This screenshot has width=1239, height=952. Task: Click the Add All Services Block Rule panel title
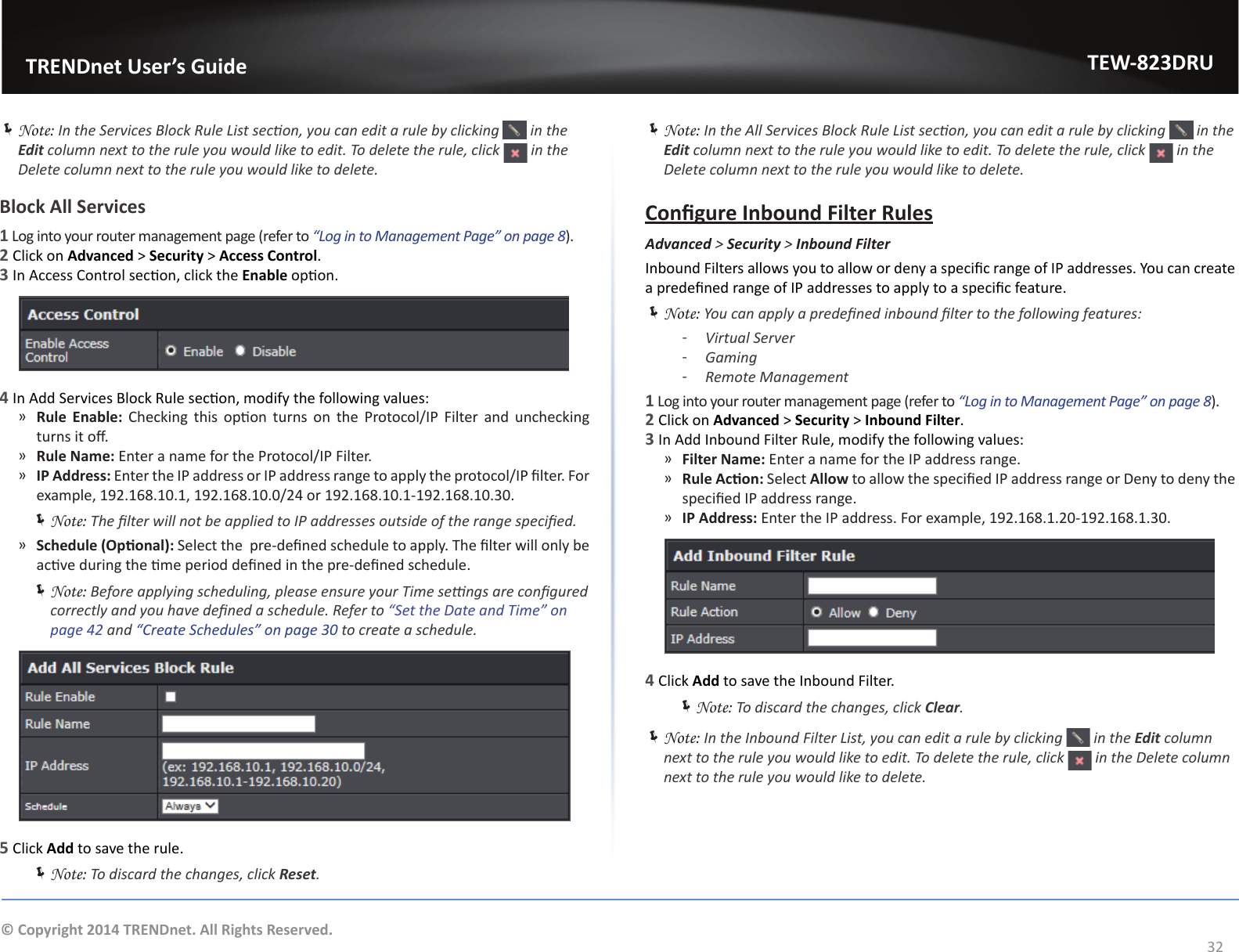point(131,668)
